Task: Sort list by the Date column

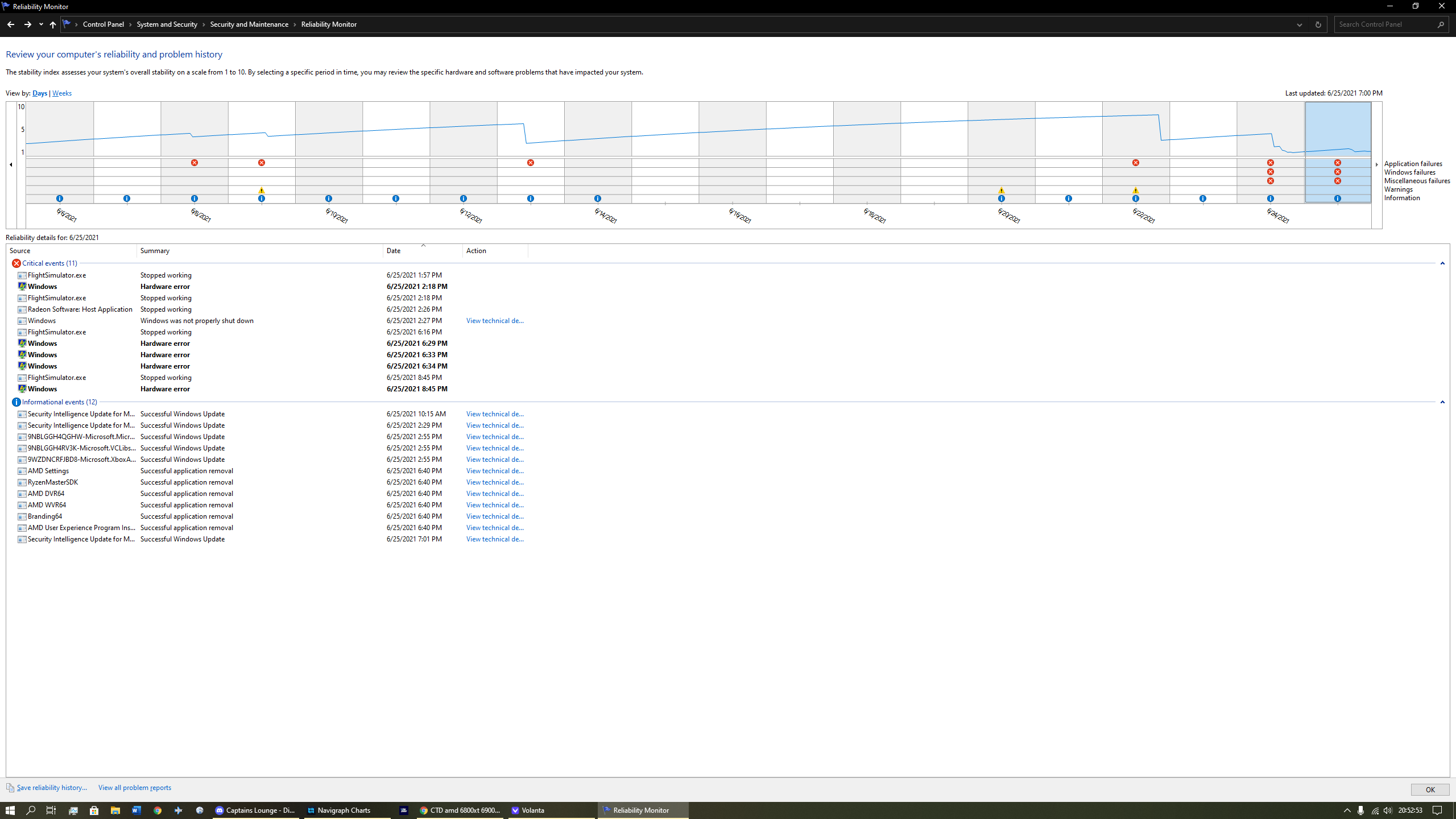Action: pos(423,251)
